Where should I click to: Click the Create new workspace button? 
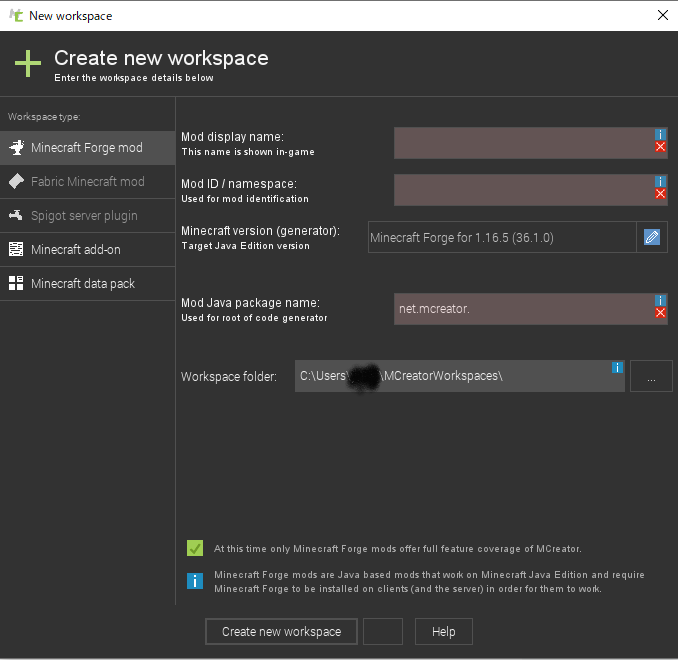coord(281,632)
